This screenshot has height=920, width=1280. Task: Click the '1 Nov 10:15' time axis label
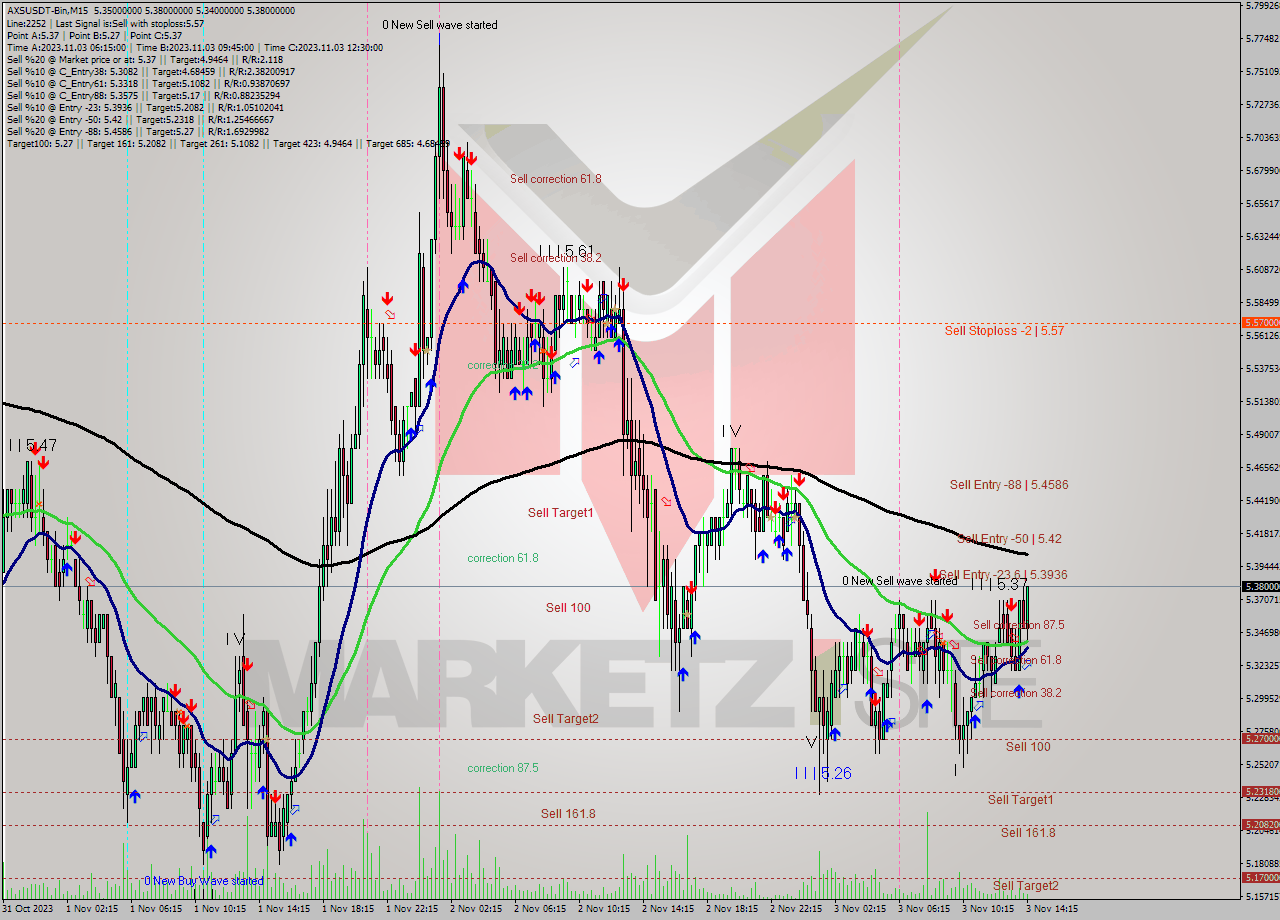[x=221, y=909]
